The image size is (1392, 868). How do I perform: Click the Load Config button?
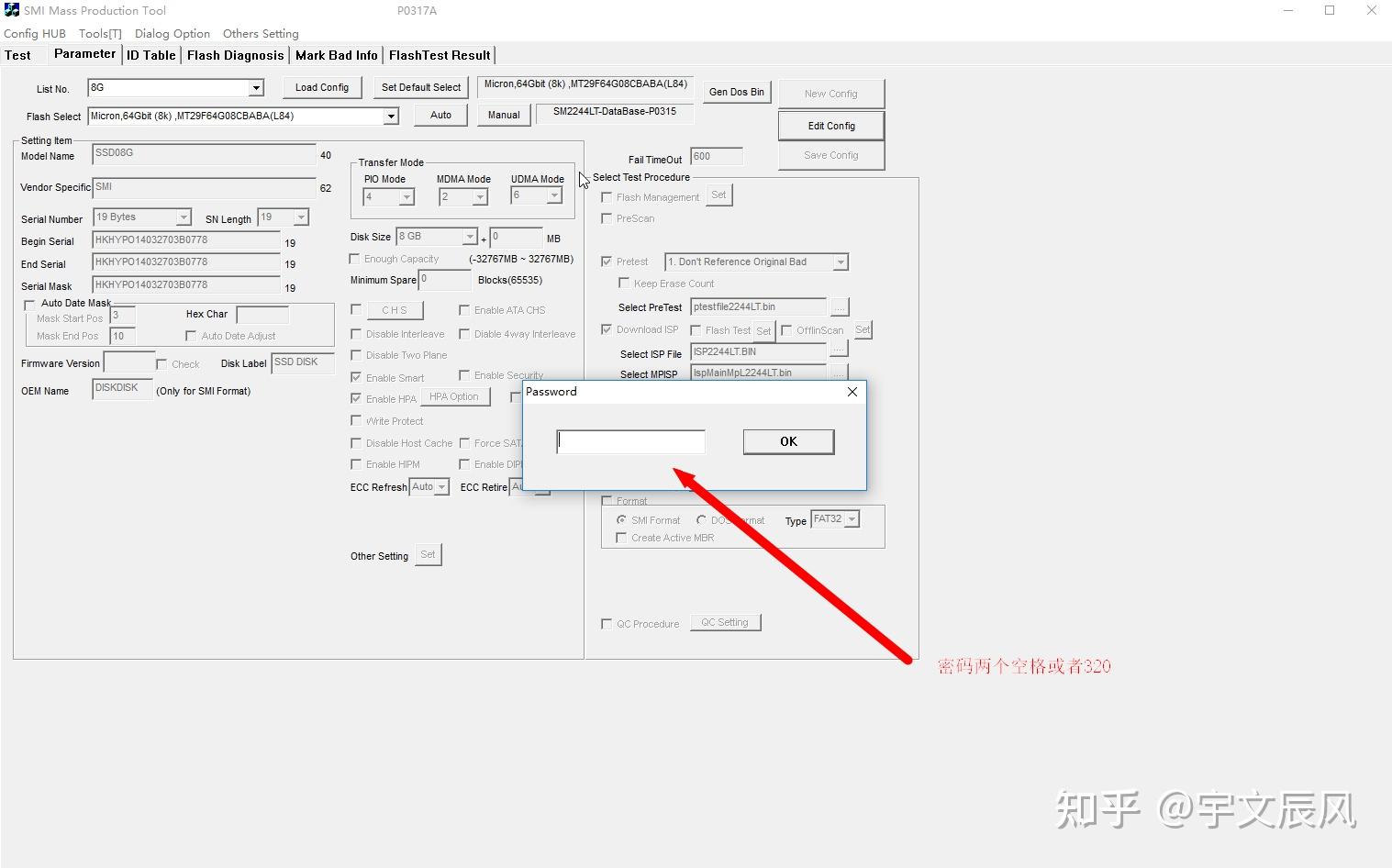tap(322, 87)
